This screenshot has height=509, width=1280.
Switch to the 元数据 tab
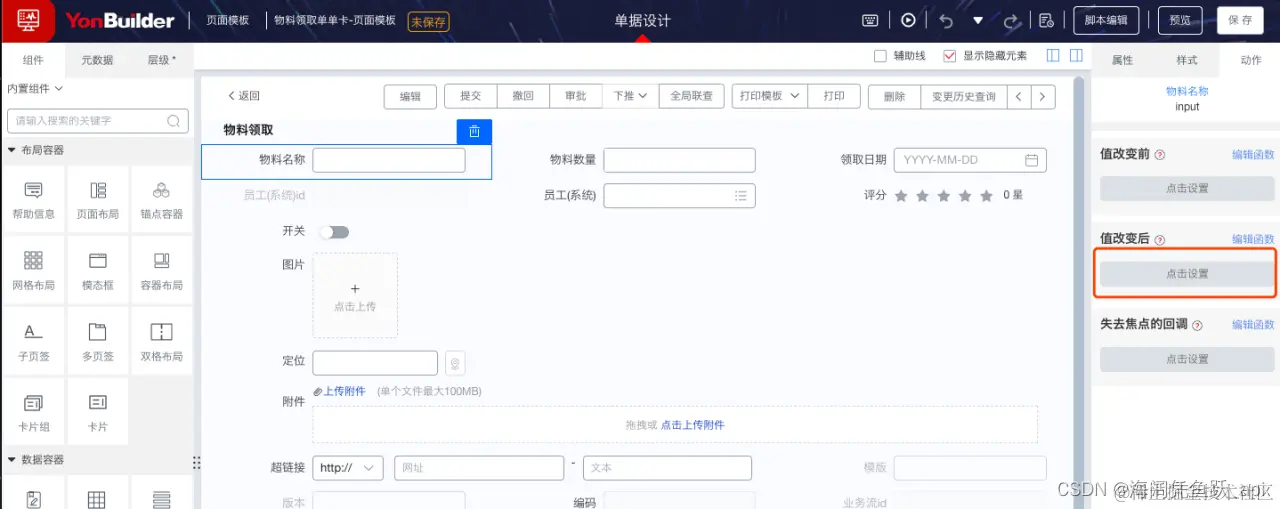point(97,60)
